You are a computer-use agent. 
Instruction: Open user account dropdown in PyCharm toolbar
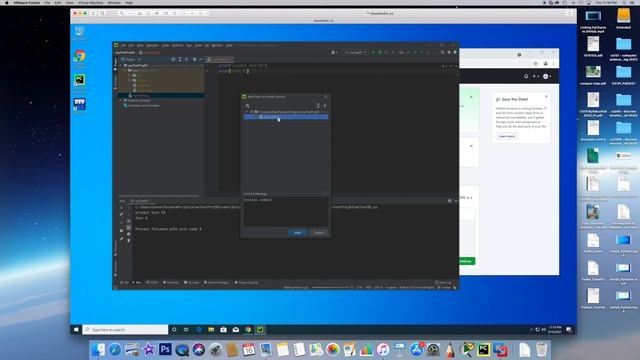click(x=334, y=52)
